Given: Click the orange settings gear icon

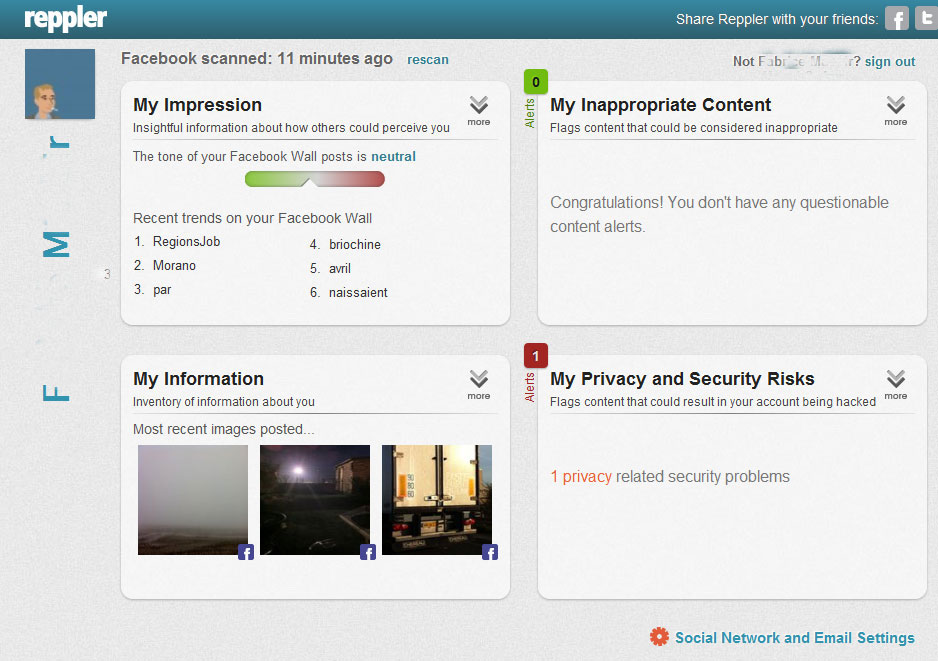Looking at the screenshot, I should [x=659, y=636].
